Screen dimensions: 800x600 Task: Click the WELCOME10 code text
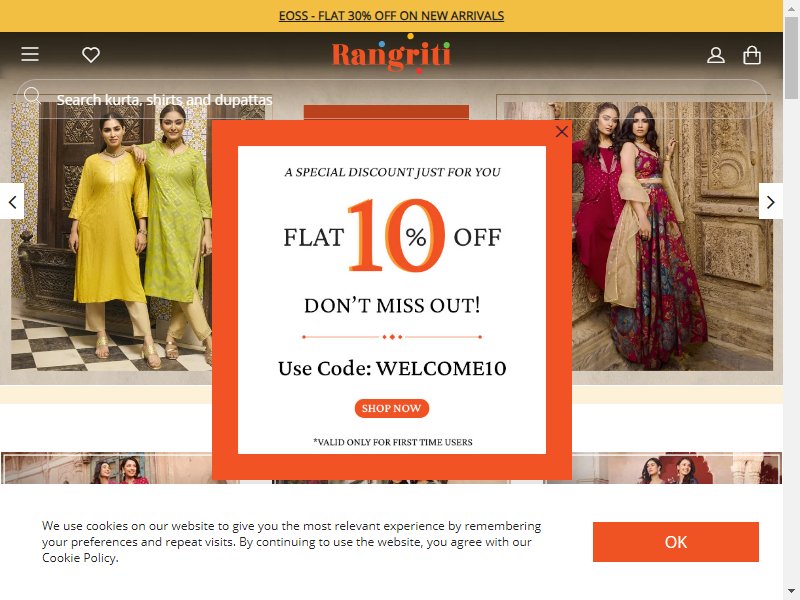441,368
